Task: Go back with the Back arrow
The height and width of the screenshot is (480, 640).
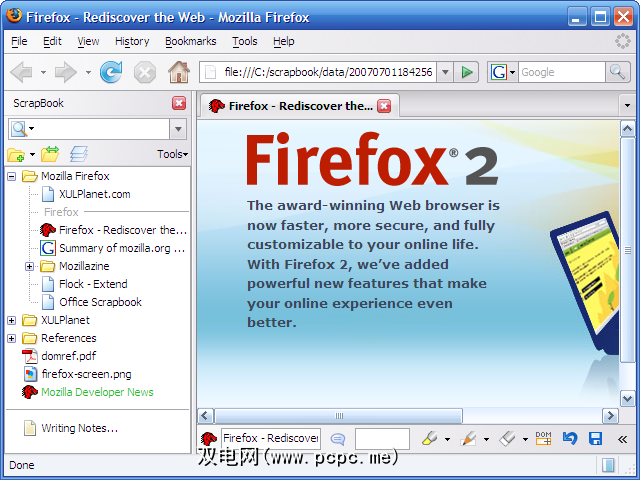Action: coord(22,72)
